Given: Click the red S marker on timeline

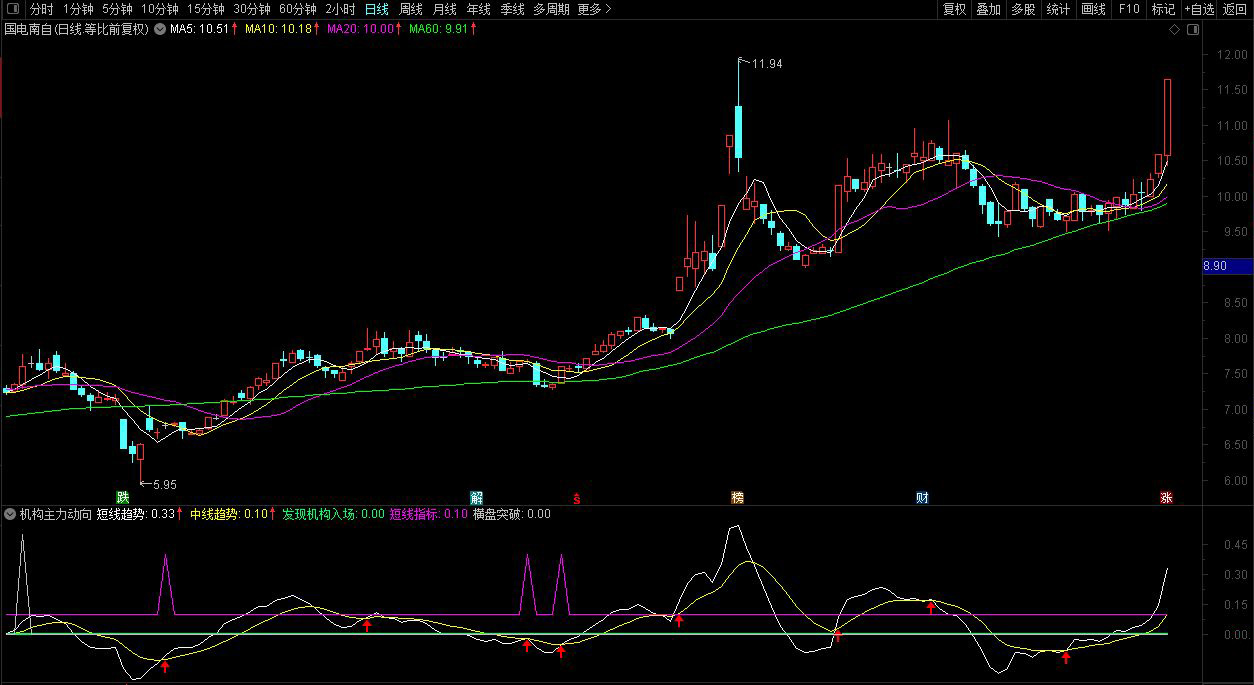Looking at the screenshot, I should (576, 497).
